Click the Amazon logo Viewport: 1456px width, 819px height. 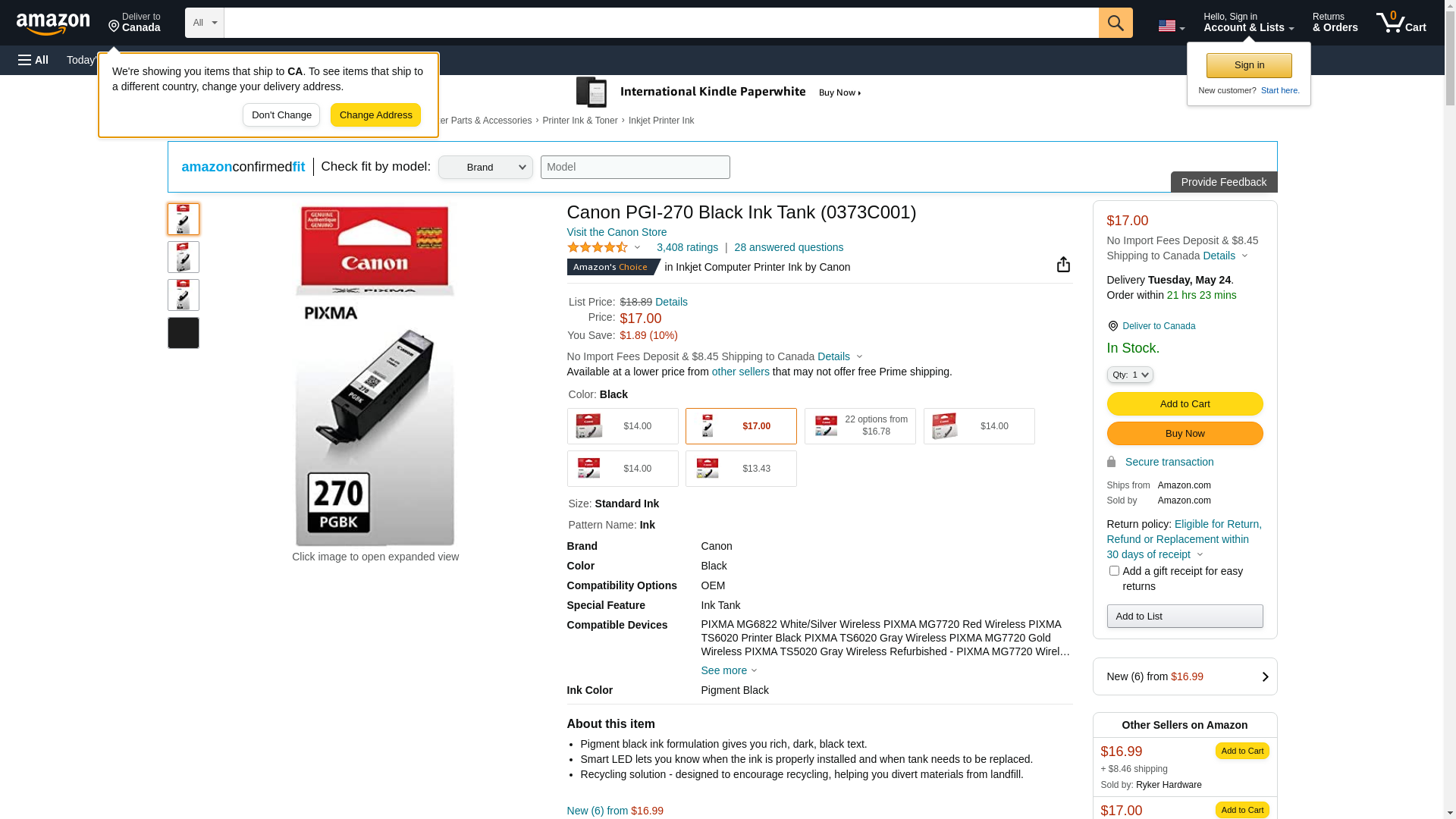pyautogui.click(x=53, y=24)
